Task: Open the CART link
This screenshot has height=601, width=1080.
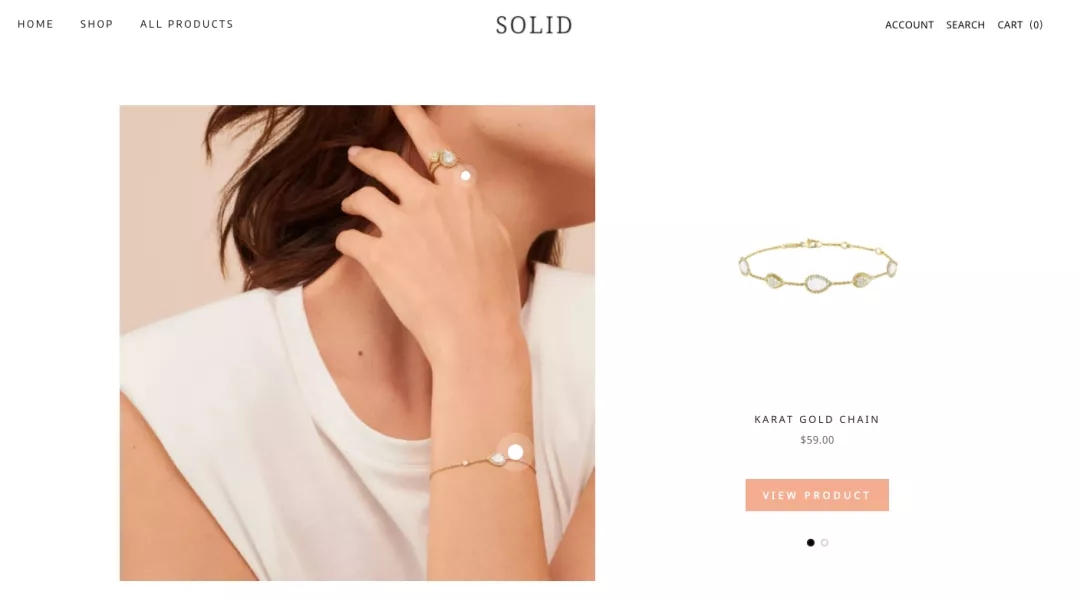Action: click(x=1020, y=25)
